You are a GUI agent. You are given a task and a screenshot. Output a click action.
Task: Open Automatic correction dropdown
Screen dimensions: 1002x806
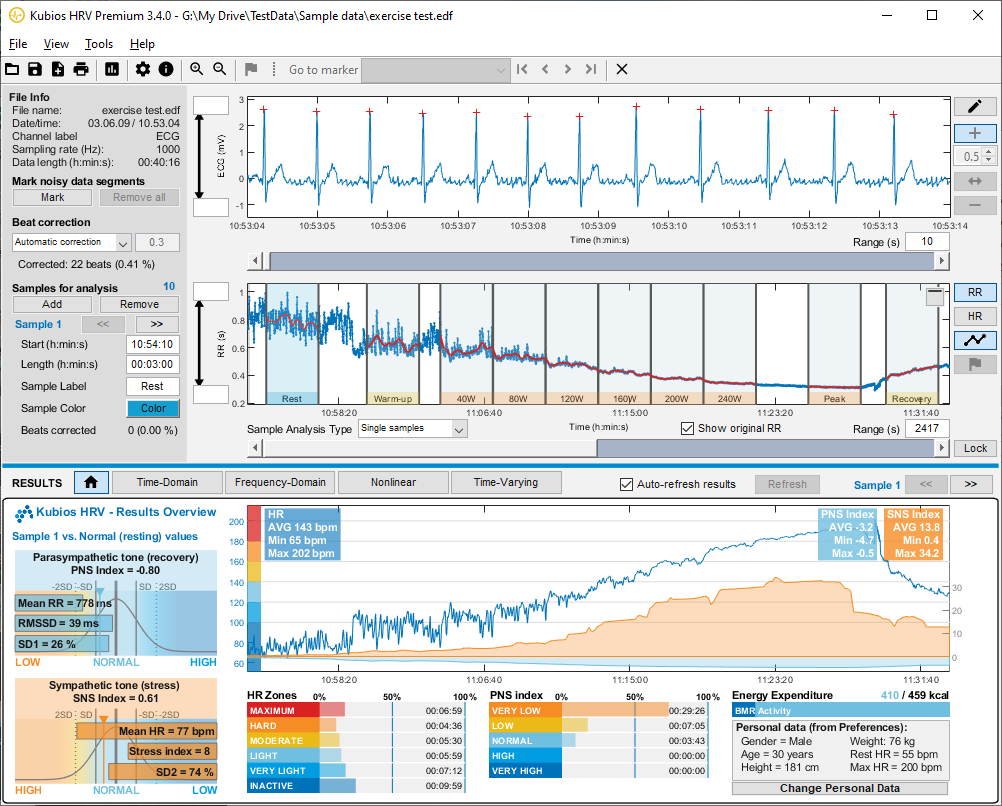pyautogui.click(x=72, y=242)
